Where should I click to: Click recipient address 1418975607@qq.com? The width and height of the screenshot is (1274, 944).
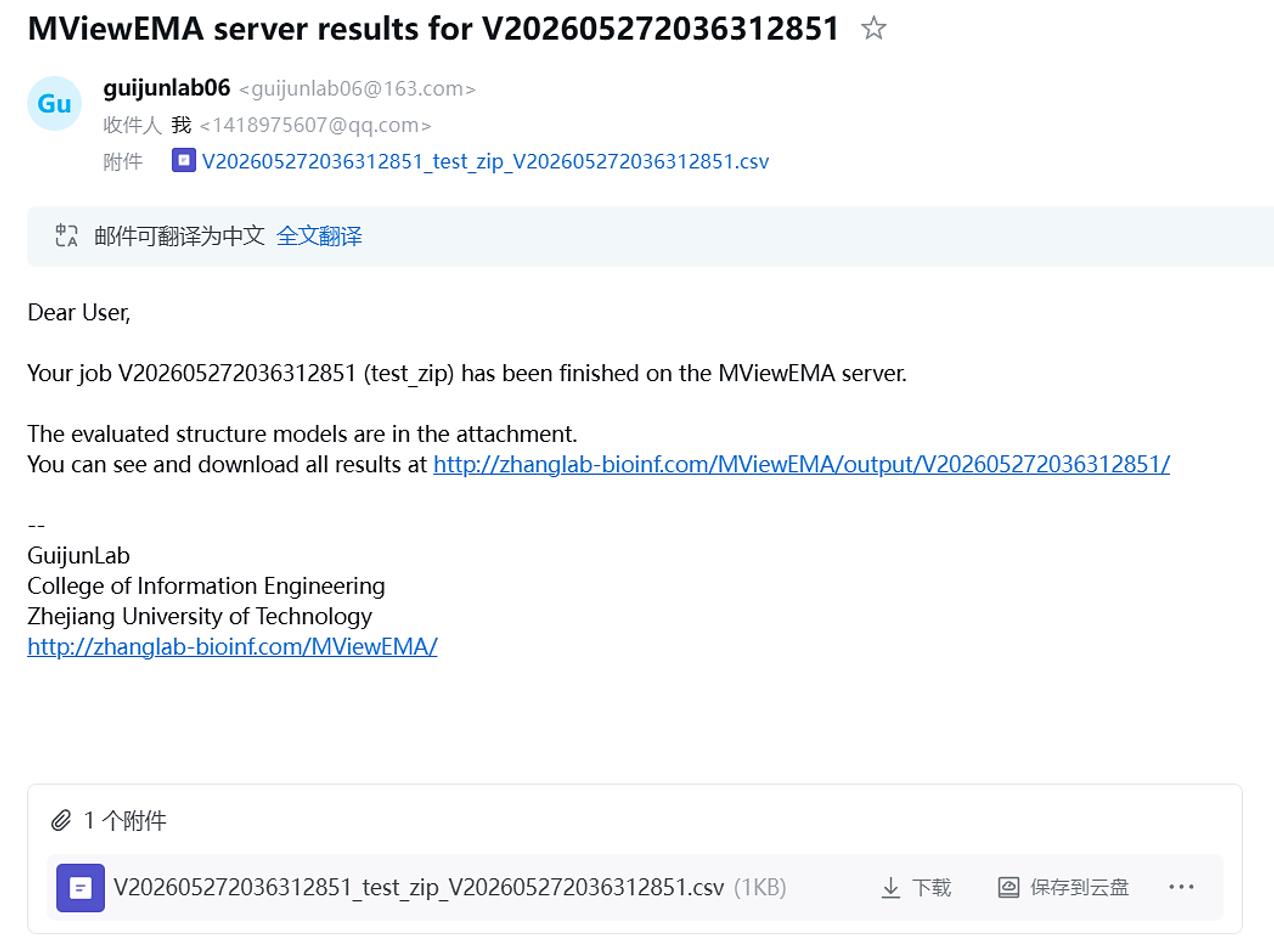(315, 125)
